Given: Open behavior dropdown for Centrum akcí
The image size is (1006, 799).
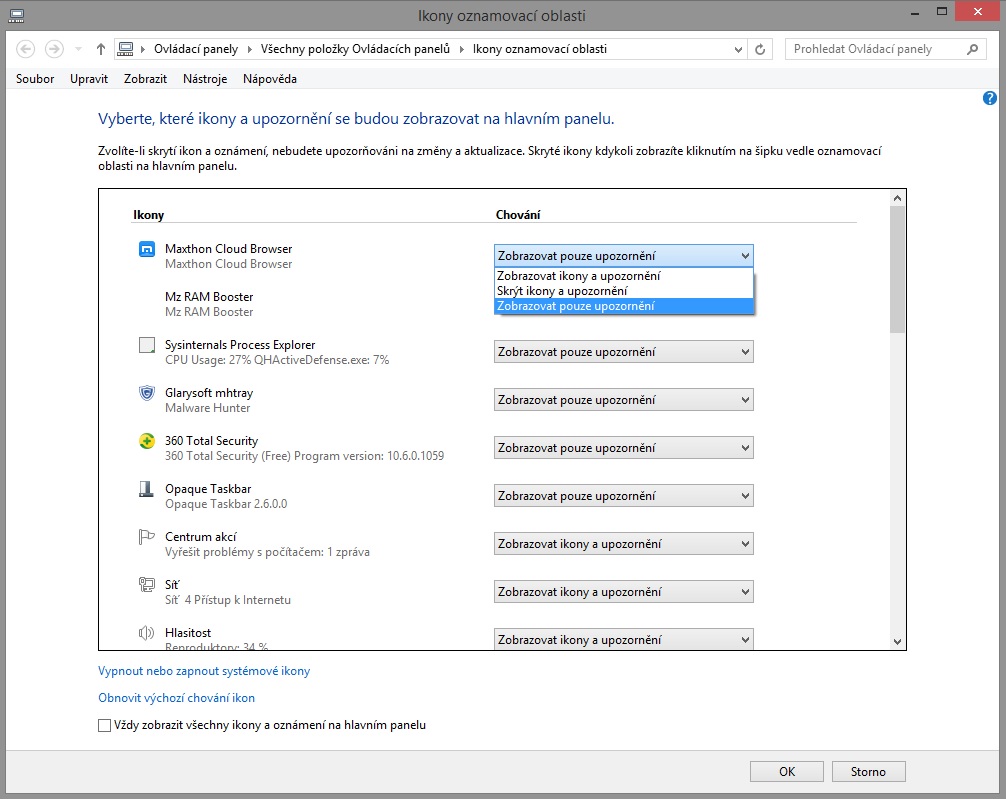Looking at the screenshot, I should 624,544.
